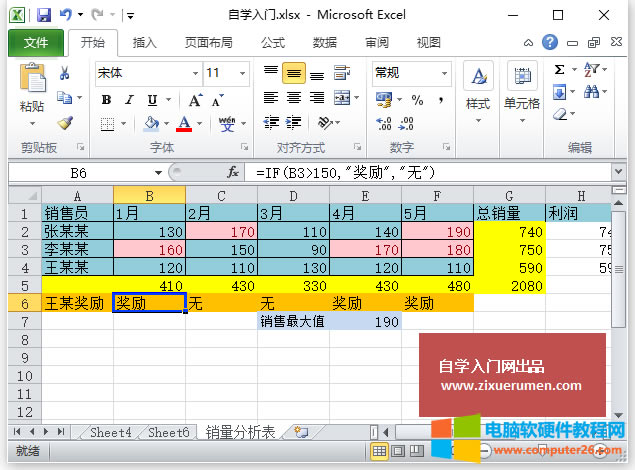Click the Save icon in quick access toolbar
The width and height of the screenshot is (635, 470).
tap(43, 16)
